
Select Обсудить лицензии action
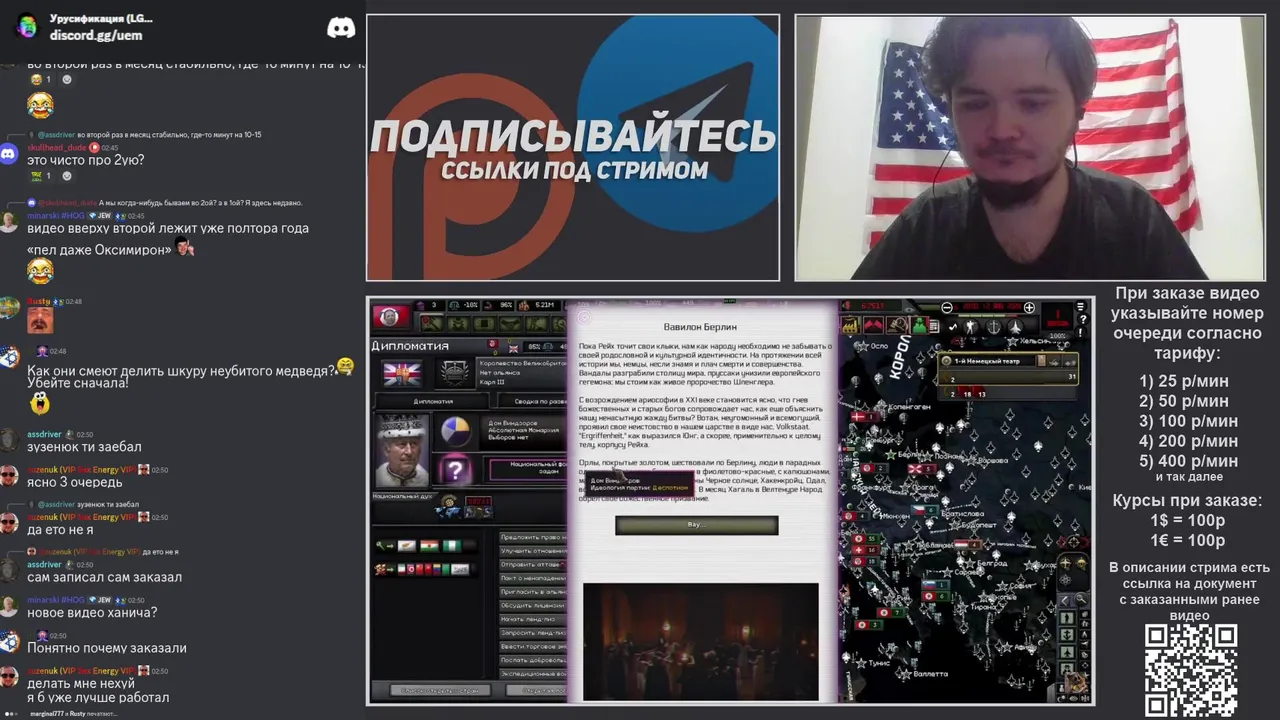[533, 605]
